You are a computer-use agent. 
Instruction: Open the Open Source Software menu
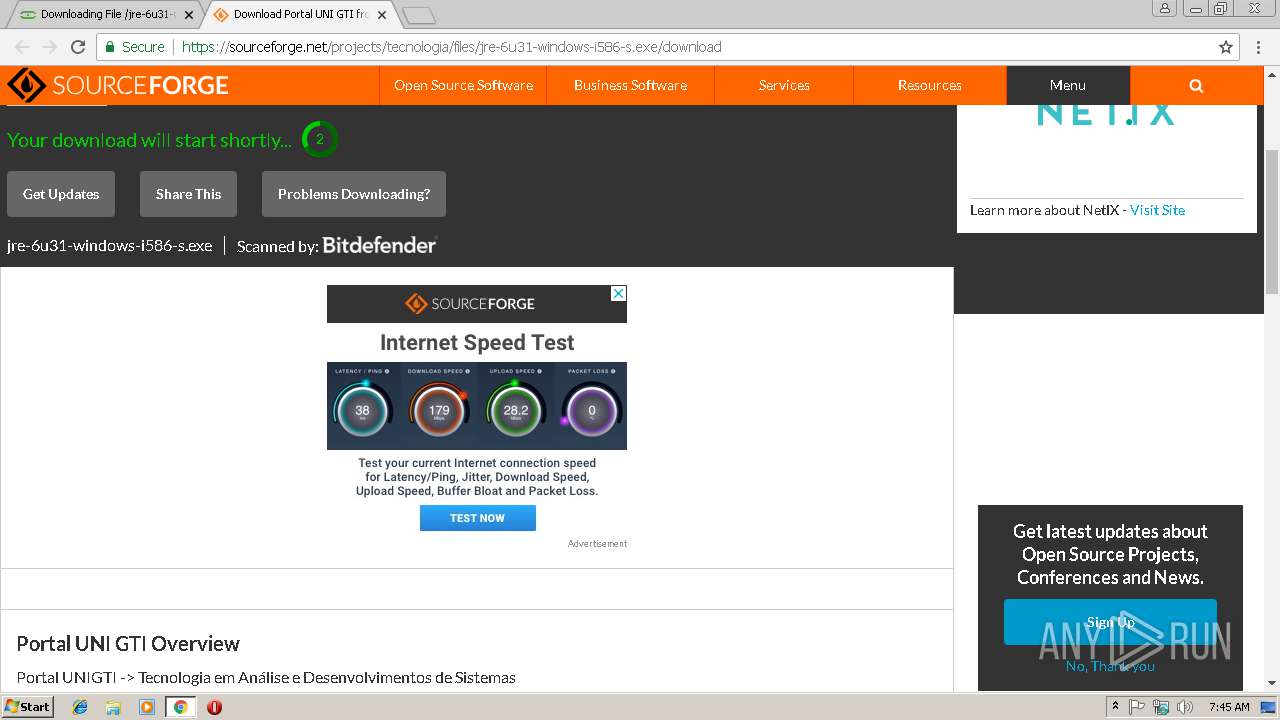(x=463, y=85)
